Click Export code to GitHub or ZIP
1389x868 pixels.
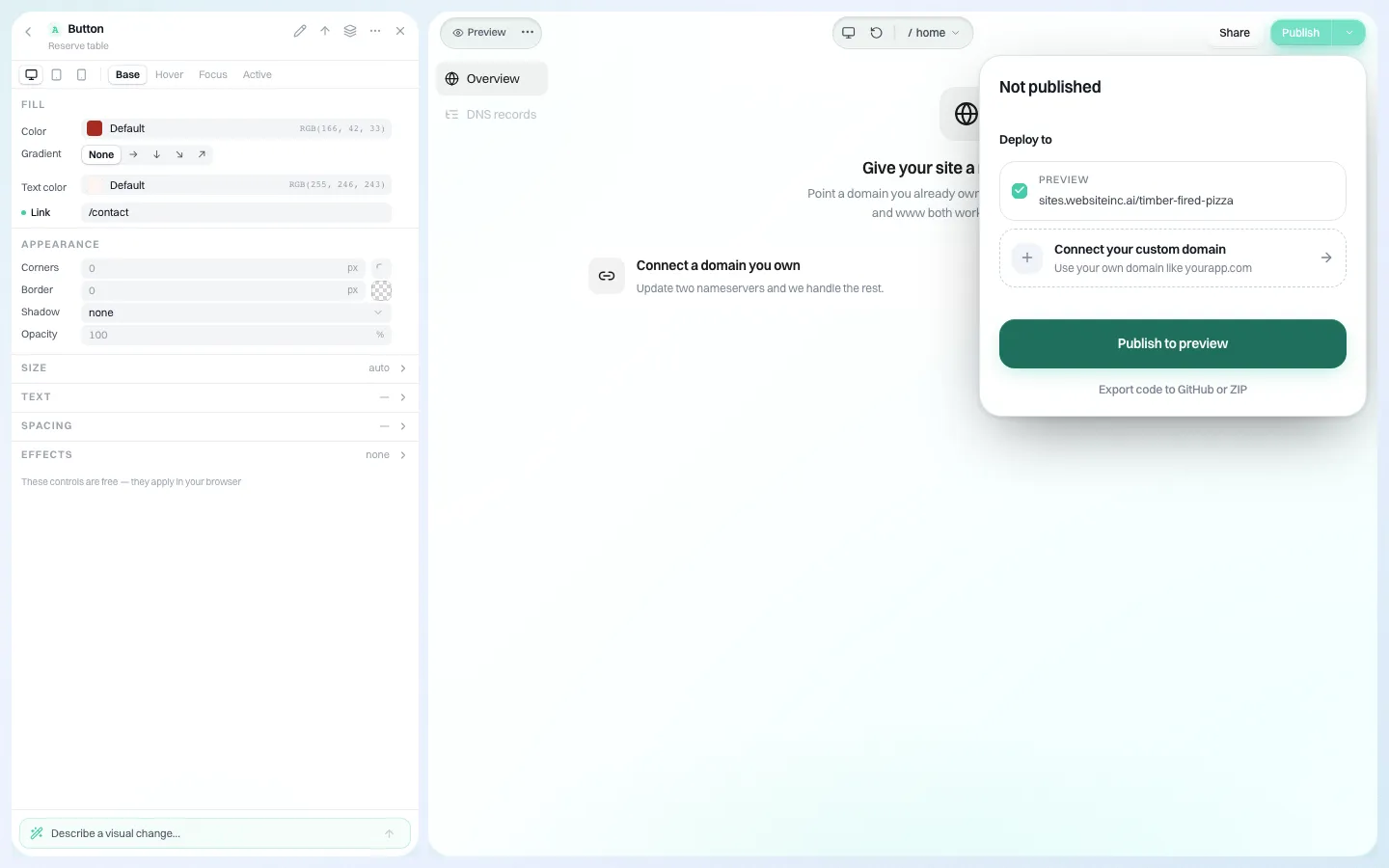pyautogui.click(x=1173, y=390)
